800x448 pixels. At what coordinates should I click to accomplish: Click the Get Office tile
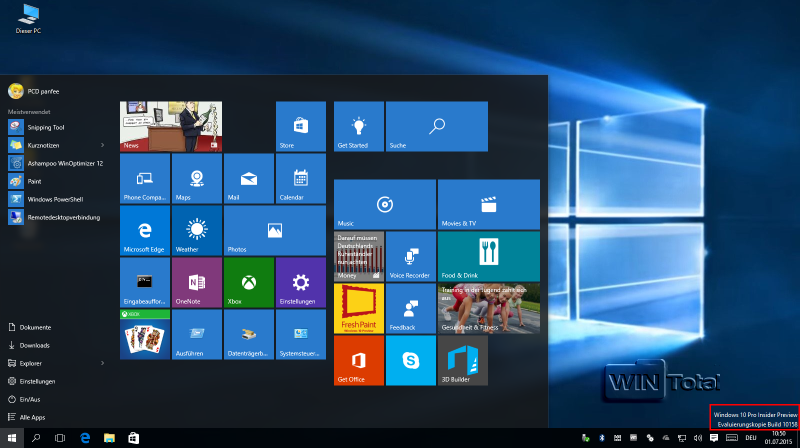(x=359, y=360)
